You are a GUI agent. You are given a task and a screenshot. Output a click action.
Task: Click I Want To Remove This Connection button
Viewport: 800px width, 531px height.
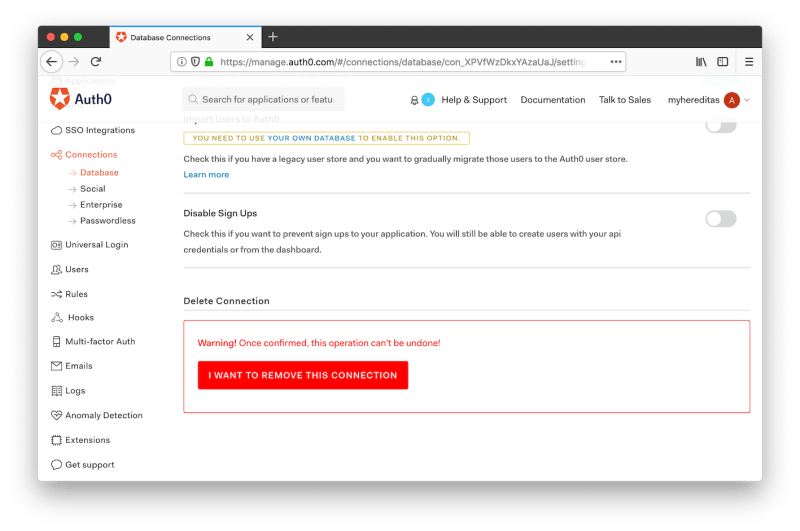point(303,375)
